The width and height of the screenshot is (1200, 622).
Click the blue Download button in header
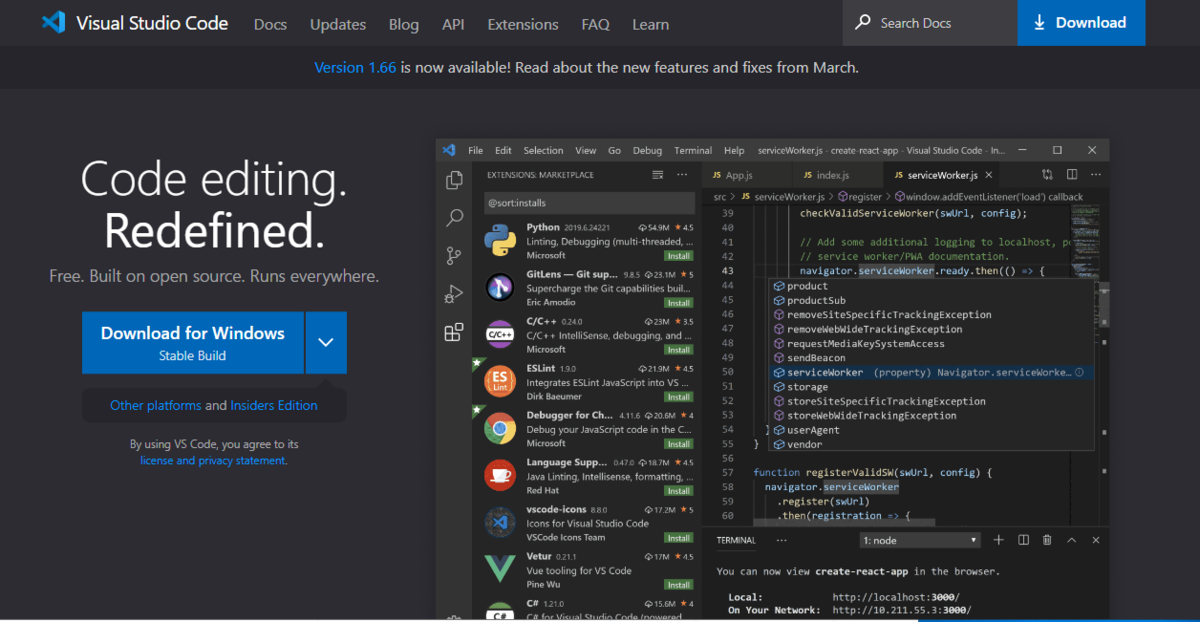pyautogui.click(x=1081, y=22)
